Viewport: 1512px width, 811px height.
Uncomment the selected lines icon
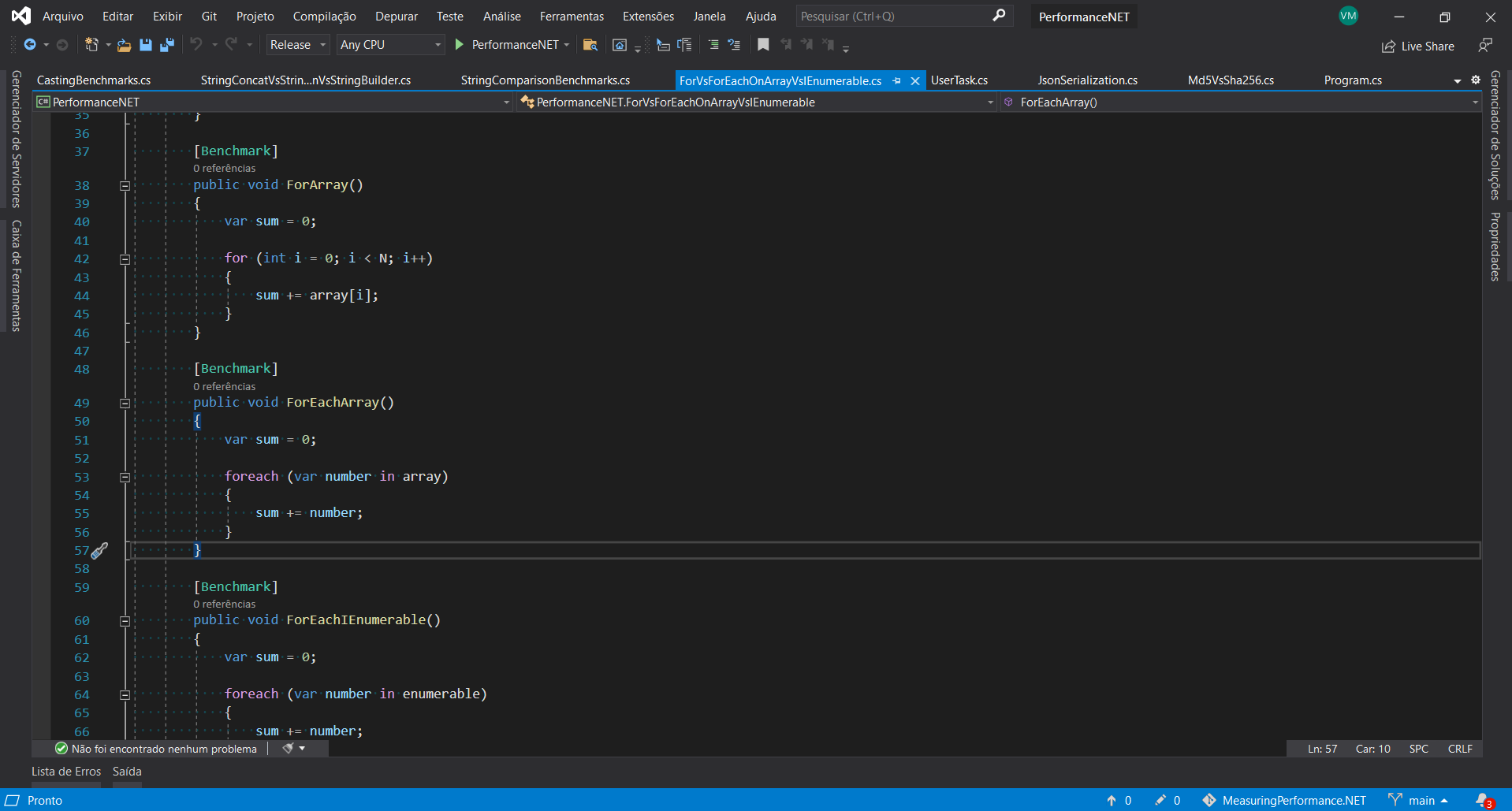click(734, 45)
